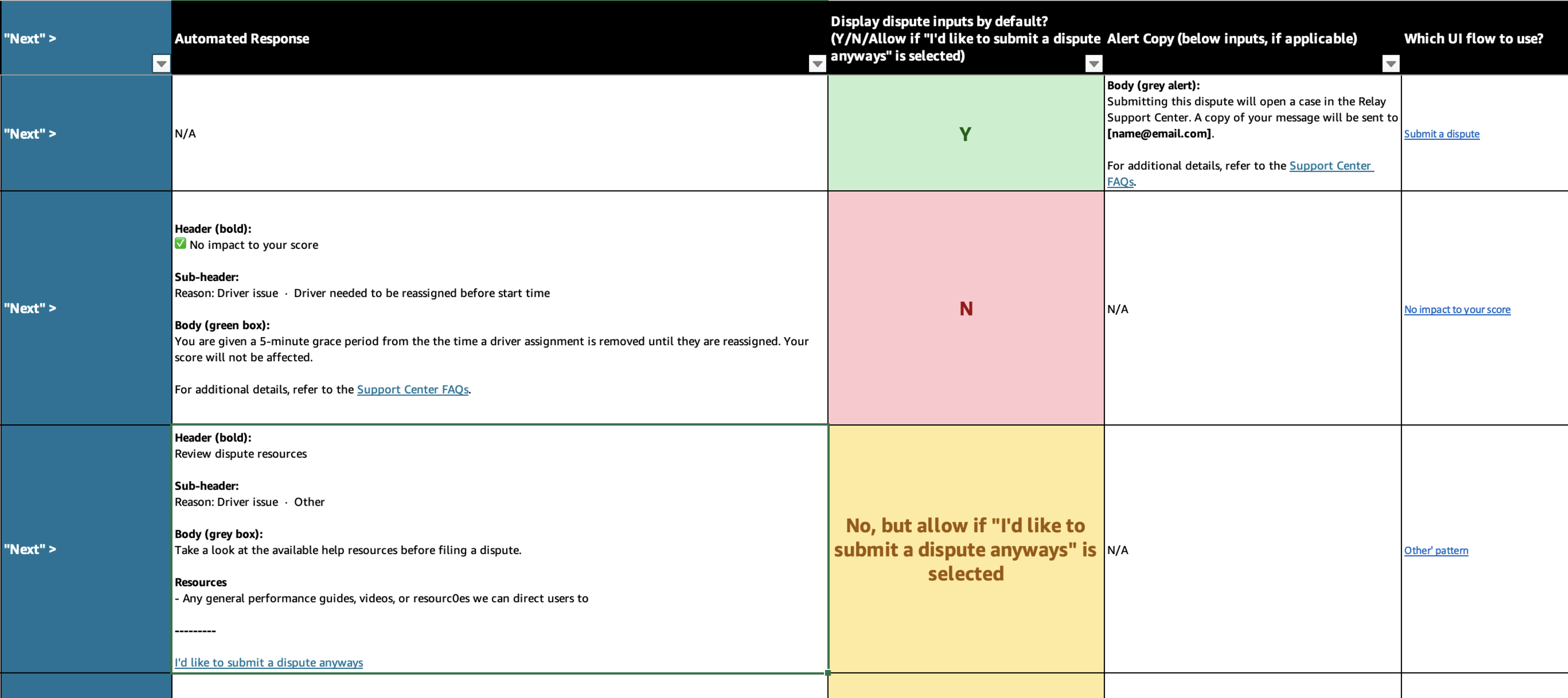Open "No impact to your score" link
Image resolution: width=1568 pixels, height=698 pixels.
tap(1457, 309)
